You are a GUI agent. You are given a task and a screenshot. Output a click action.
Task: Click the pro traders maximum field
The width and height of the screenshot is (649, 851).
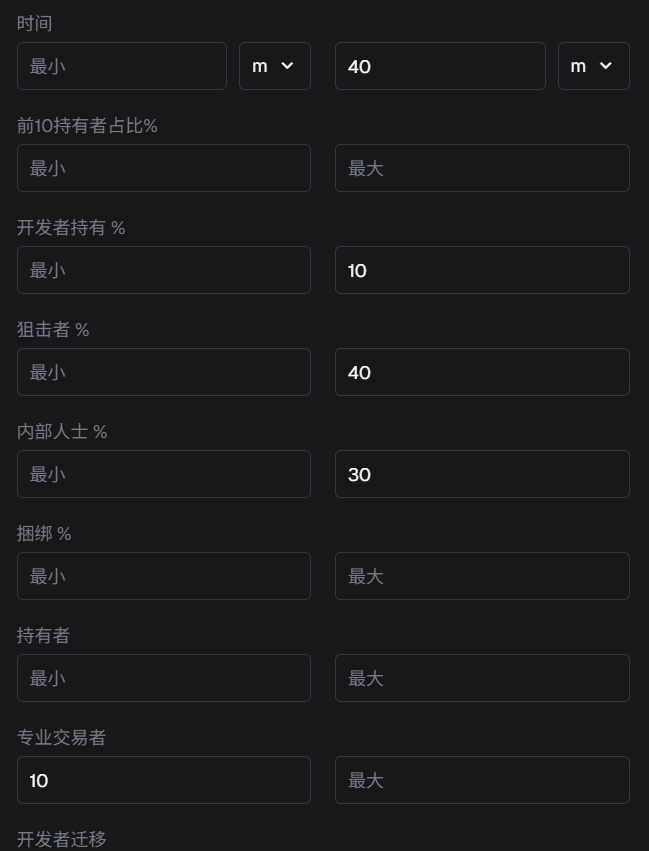click(482, 780)
